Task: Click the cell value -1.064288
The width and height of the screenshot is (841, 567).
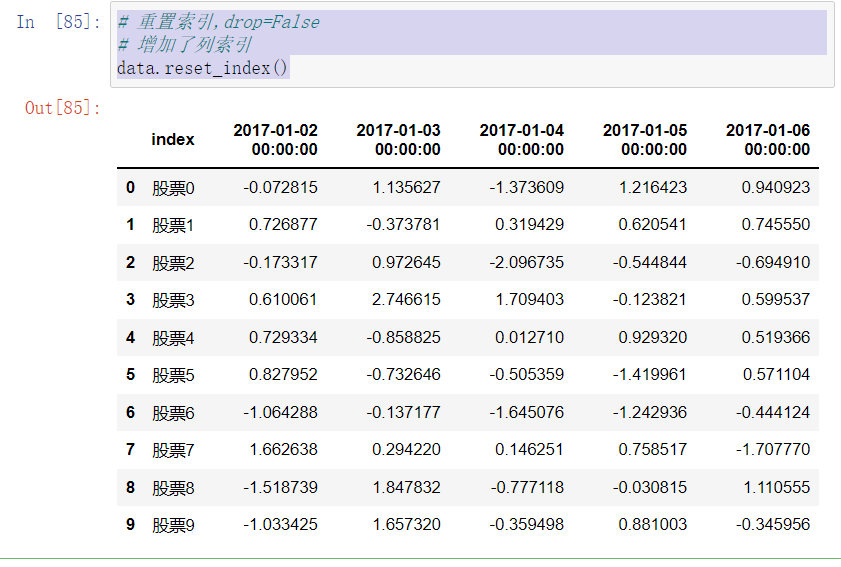Action: coord(281,413)
